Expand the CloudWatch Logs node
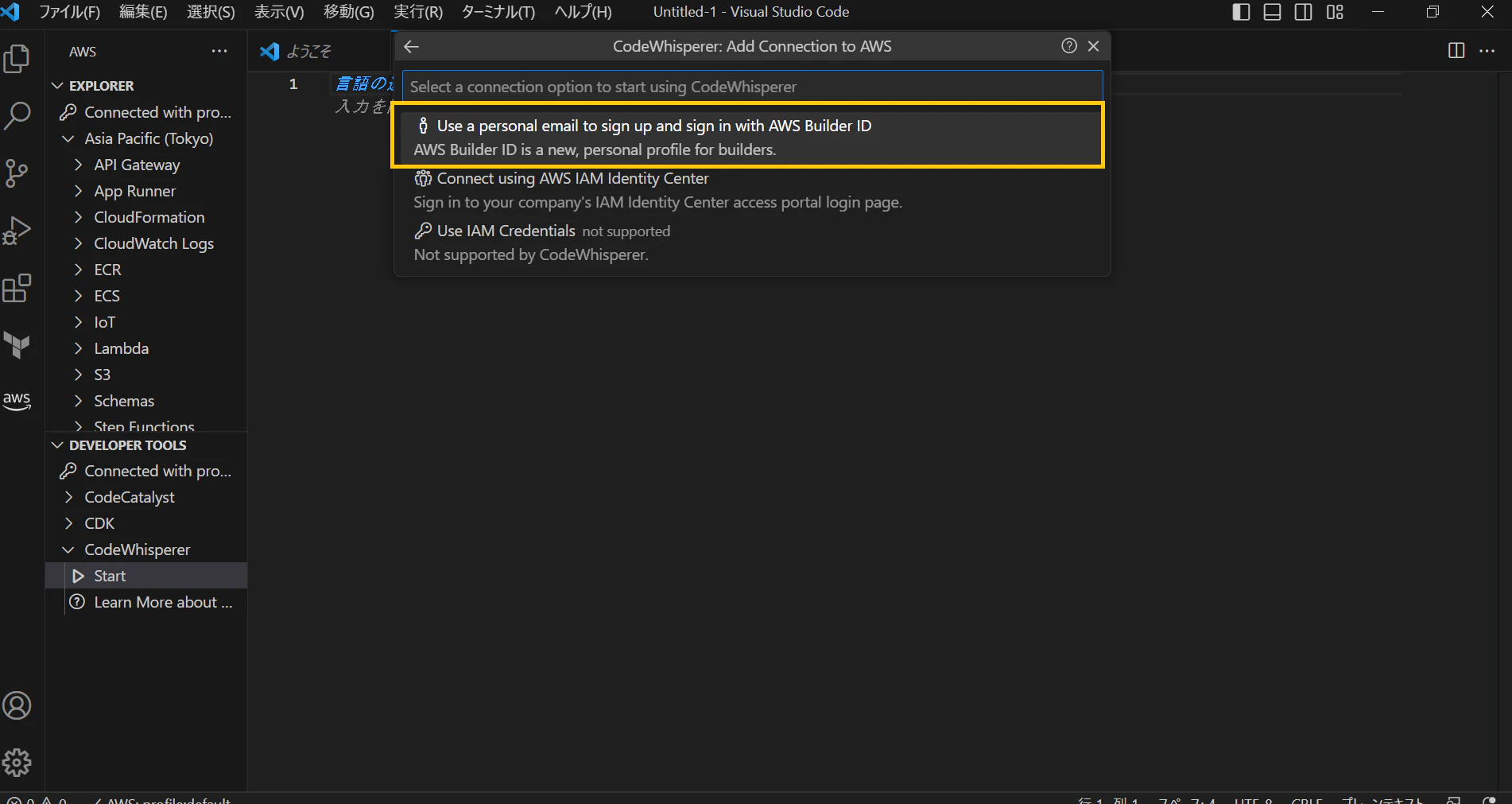The height and width of the screenshot is (804, 1512). click(x=78, y=243)
